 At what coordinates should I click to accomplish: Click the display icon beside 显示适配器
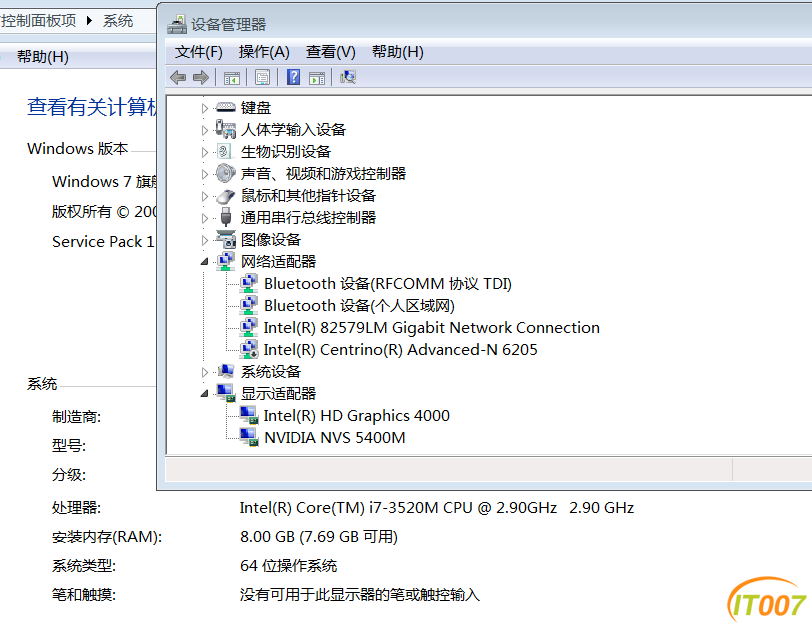pyautogui.click(x=226, y=393)
